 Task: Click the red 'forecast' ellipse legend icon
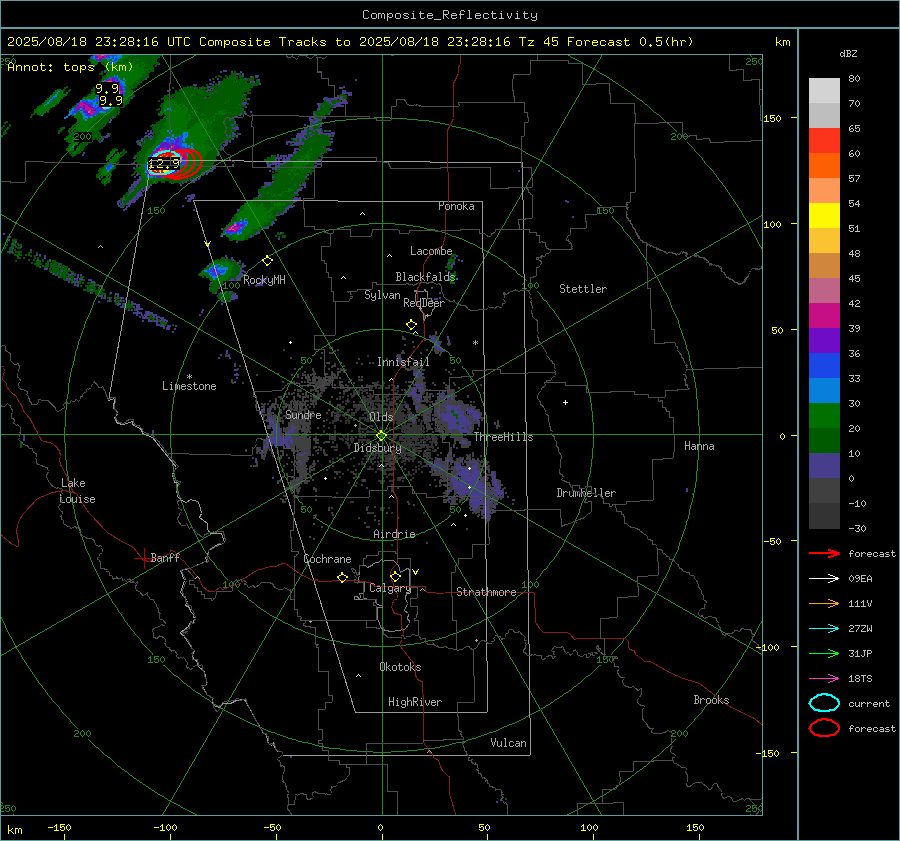click(x=824, y=728)
